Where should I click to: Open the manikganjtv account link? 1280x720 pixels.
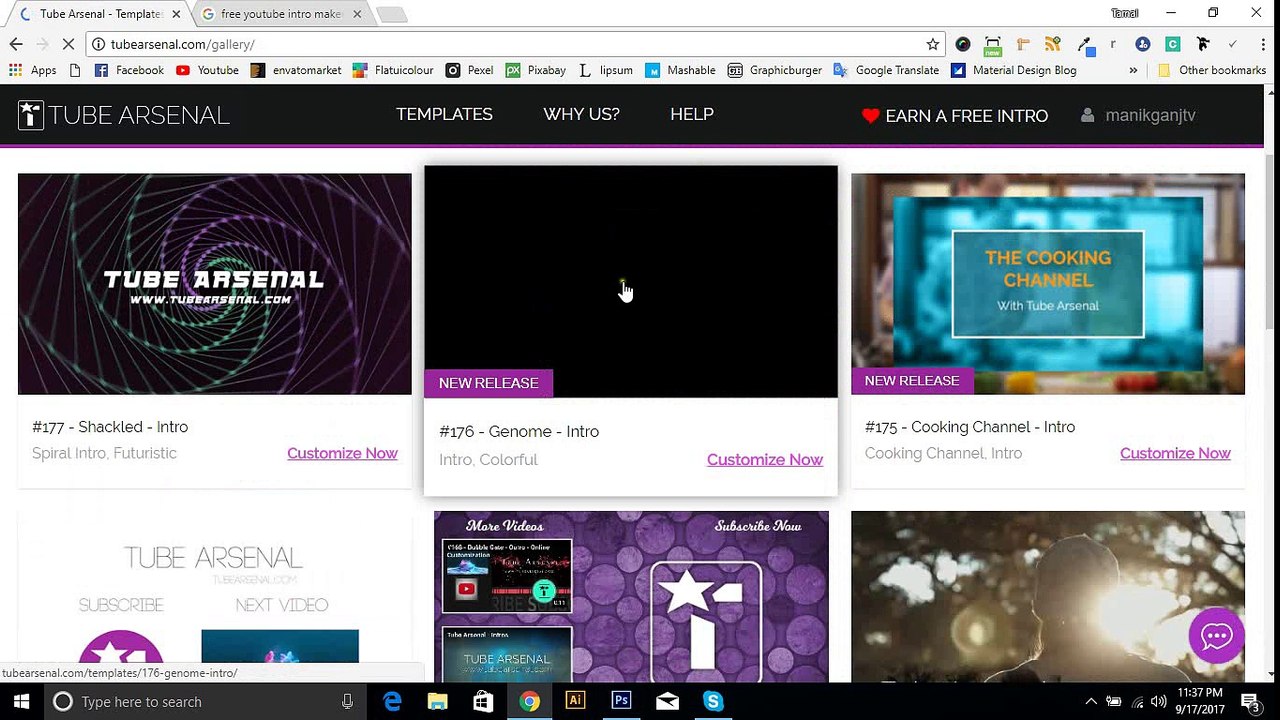(x=1150, y=115)
